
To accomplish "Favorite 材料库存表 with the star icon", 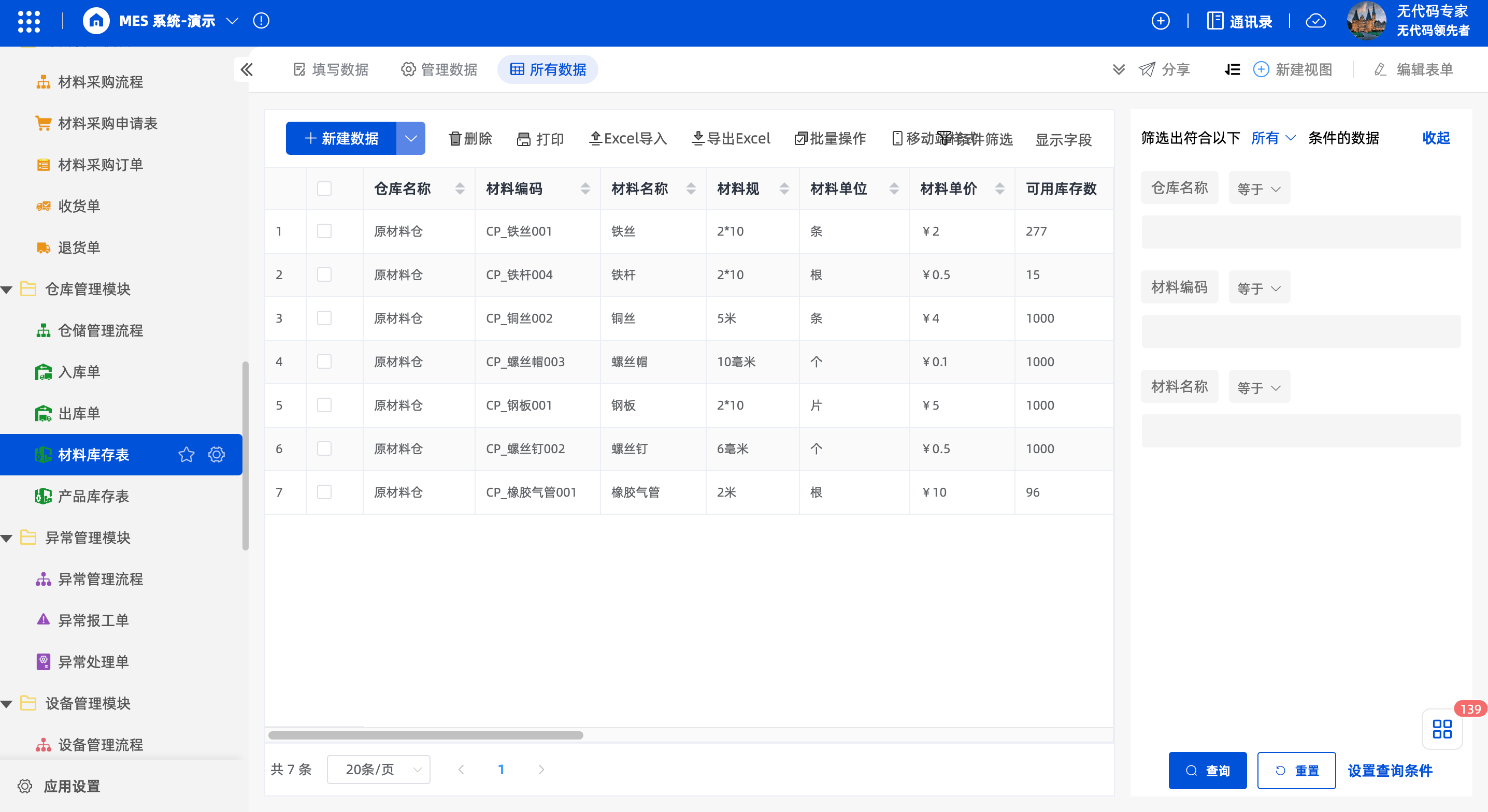I will click(186, 455).
